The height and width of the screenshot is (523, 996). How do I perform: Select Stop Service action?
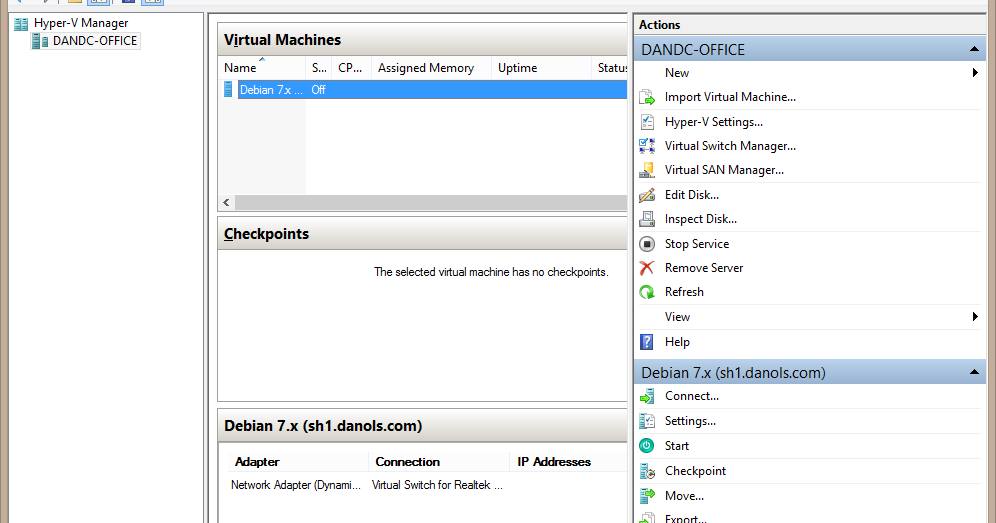[x=697, y=244]
